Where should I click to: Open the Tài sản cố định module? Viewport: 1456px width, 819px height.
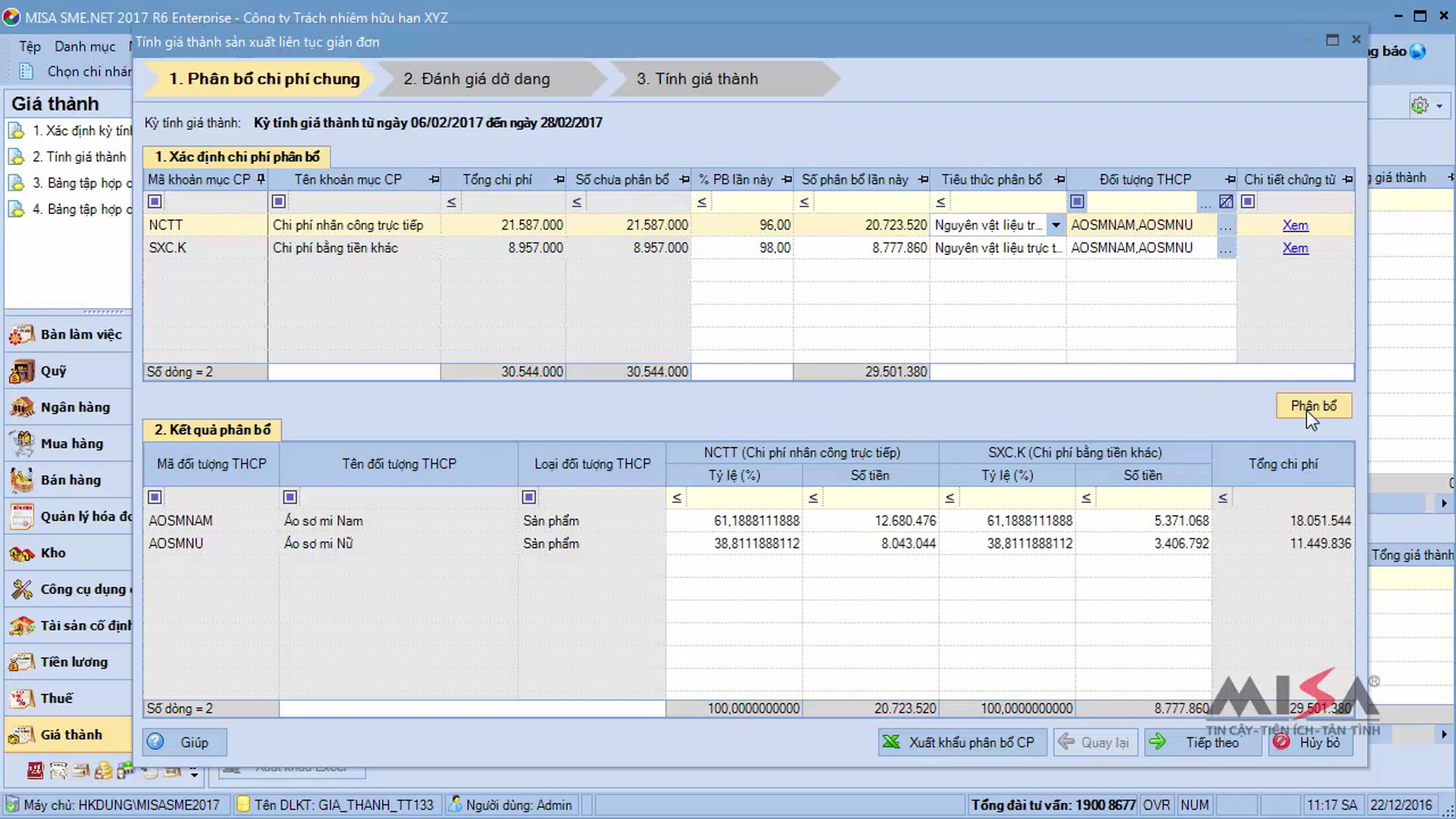coord(68,625)
